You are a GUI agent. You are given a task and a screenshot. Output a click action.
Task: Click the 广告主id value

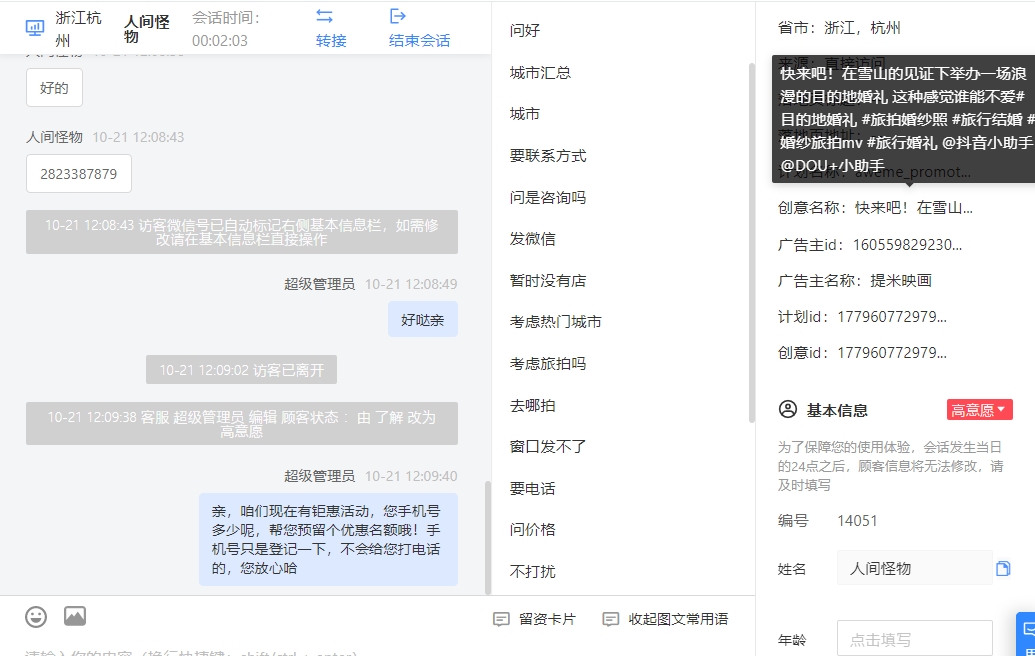pyautogui.click(x=907, y=245)
